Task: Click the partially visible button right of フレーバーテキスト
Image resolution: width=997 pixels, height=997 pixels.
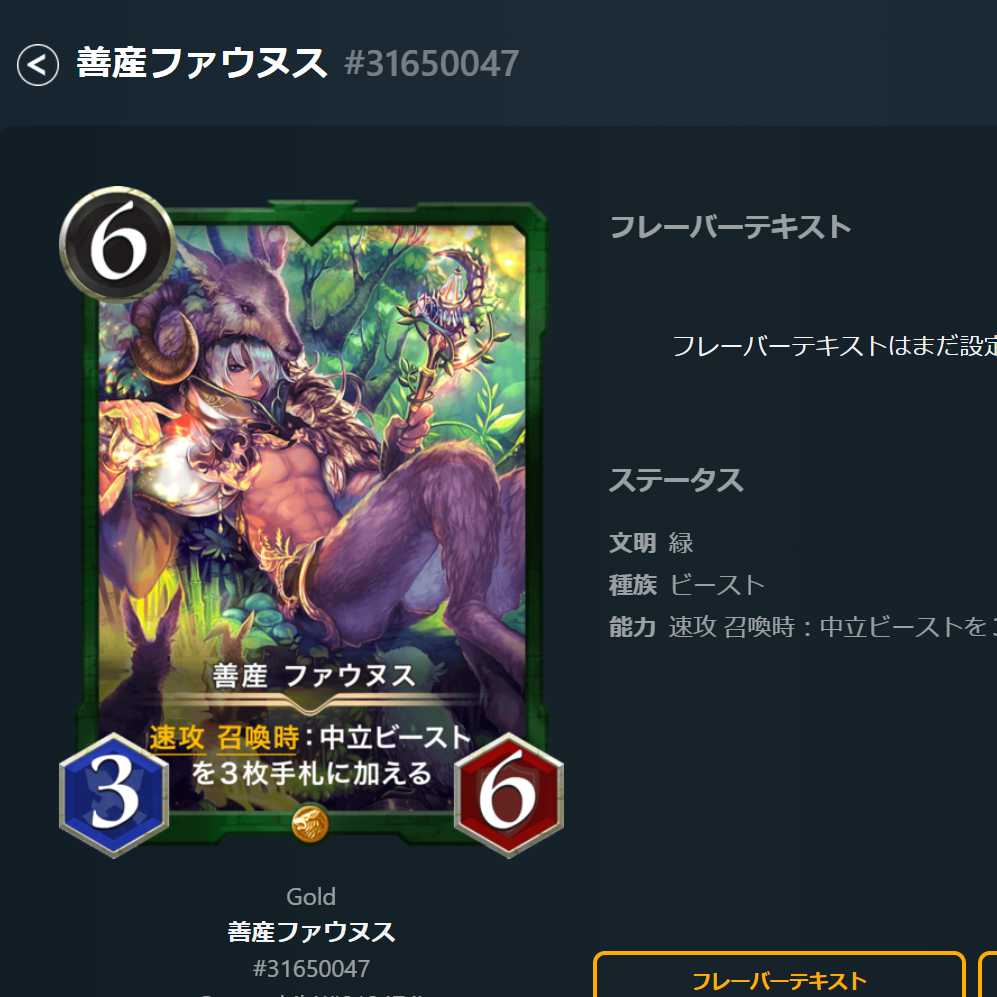Action: point(988,975)
